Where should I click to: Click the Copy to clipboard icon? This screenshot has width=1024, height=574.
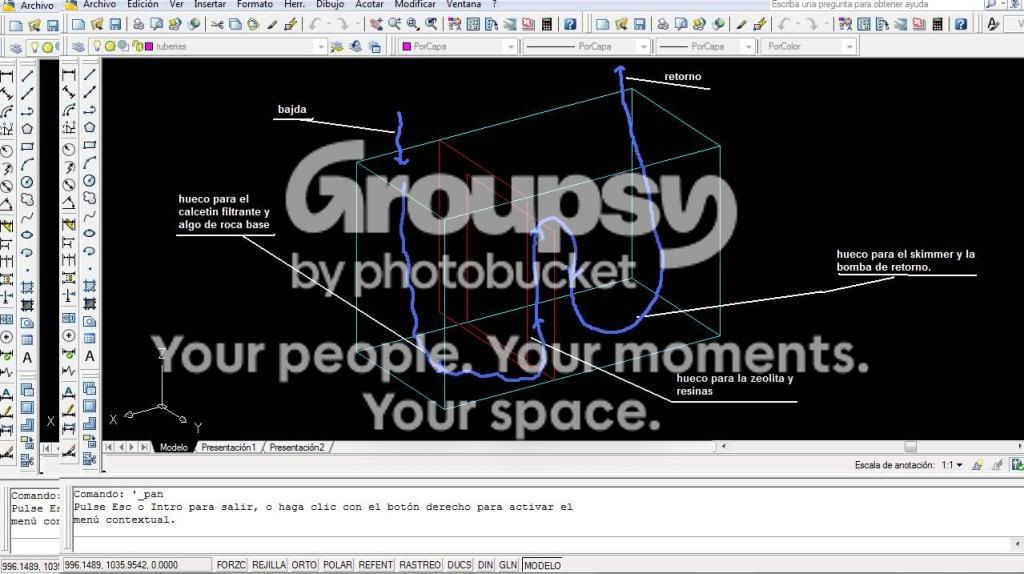pos(235,25)
